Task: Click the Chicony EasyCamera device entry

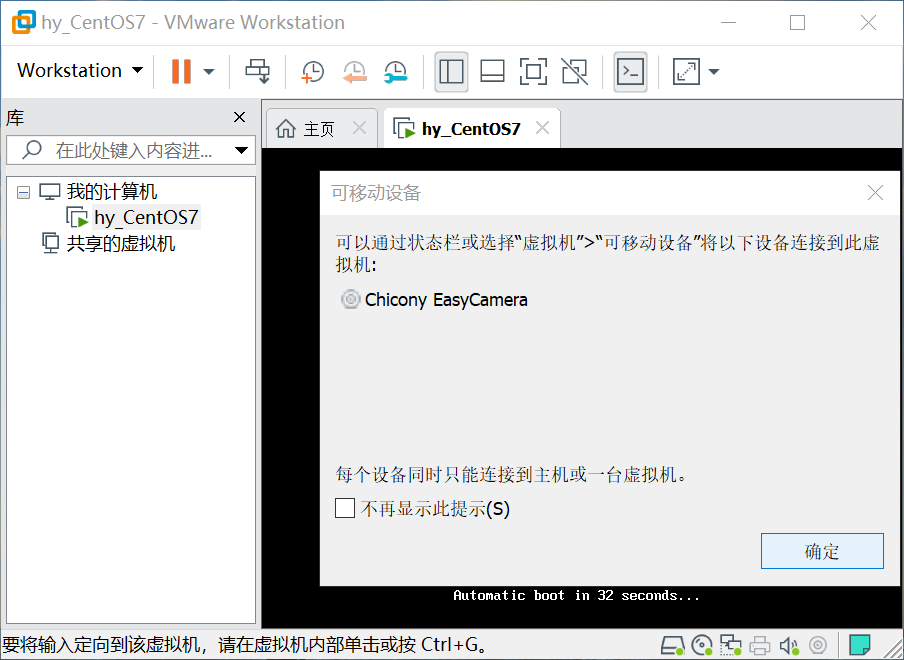Action: click(434, 300)
